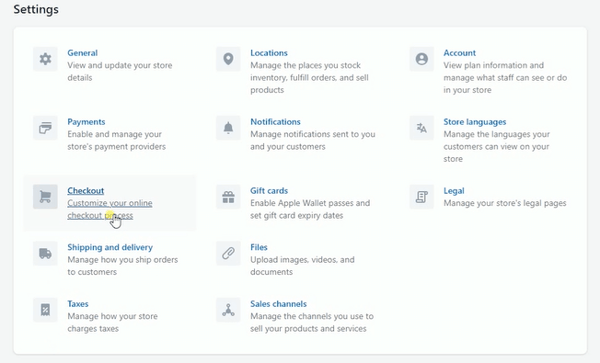Click the Files paperclip icon
600x363 pixels.
click(228, 253)
